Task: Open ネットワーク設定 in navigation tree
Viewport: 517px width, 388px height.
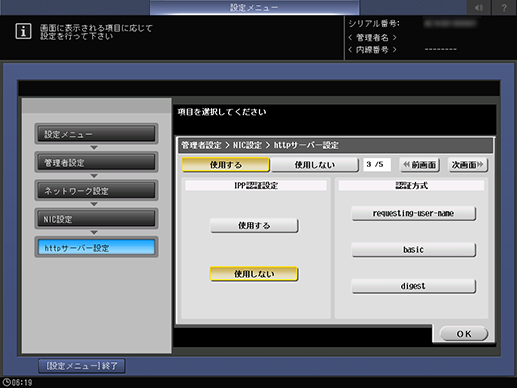Action: point(96,191)
